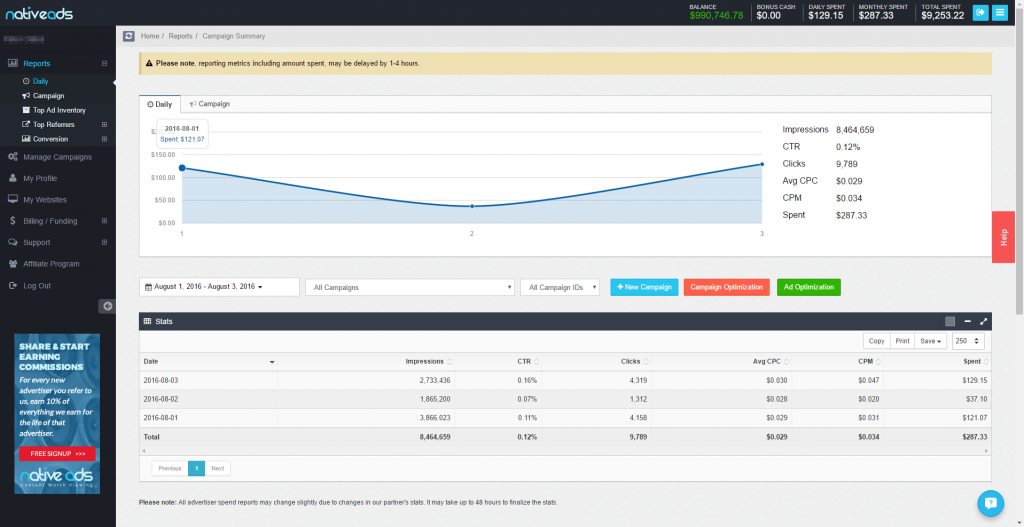Click the nativeads logo
1024x527 pixels.
(x=39, y=13)
